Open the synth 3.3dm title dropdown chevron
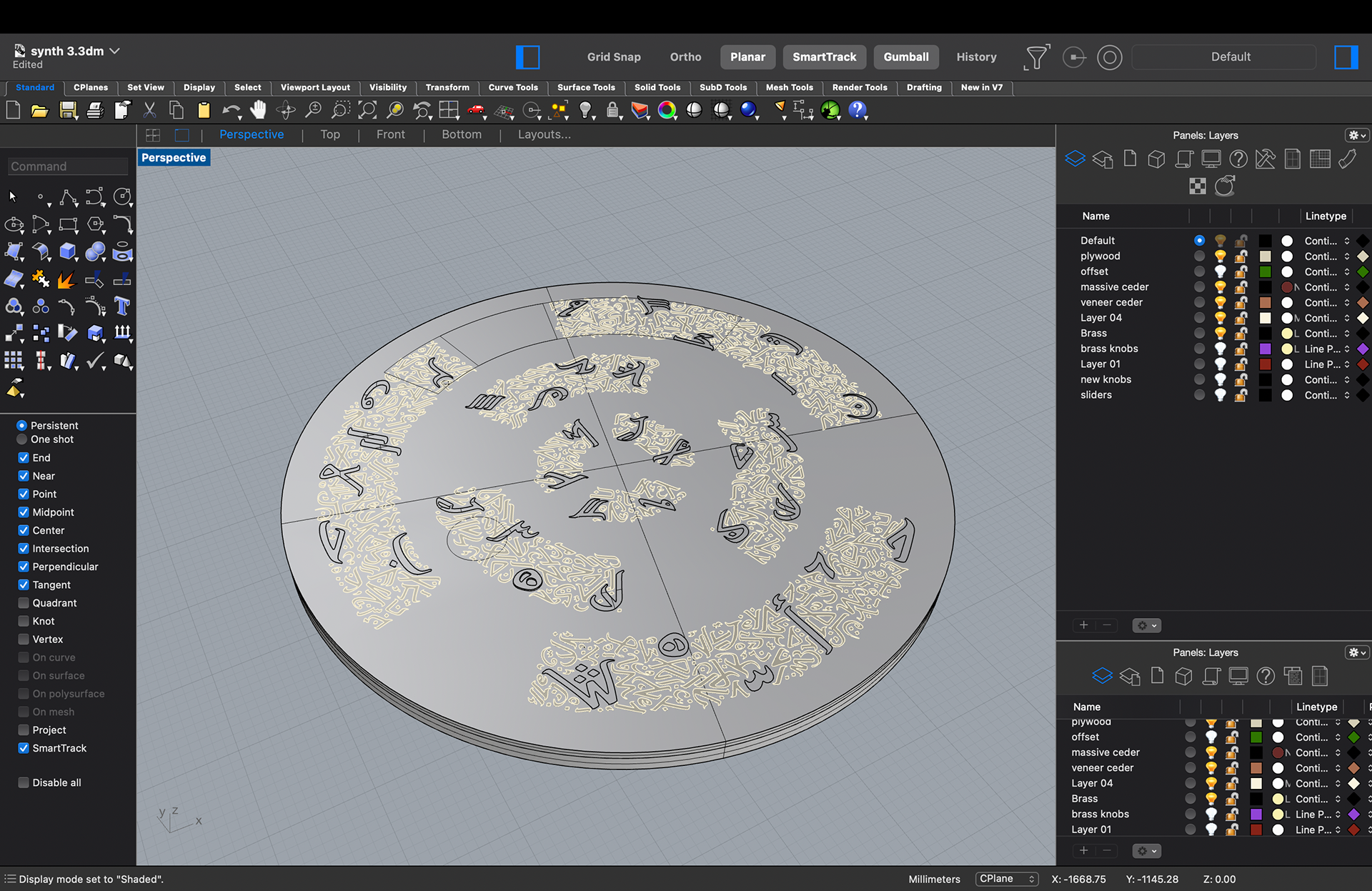 [114, 51]
